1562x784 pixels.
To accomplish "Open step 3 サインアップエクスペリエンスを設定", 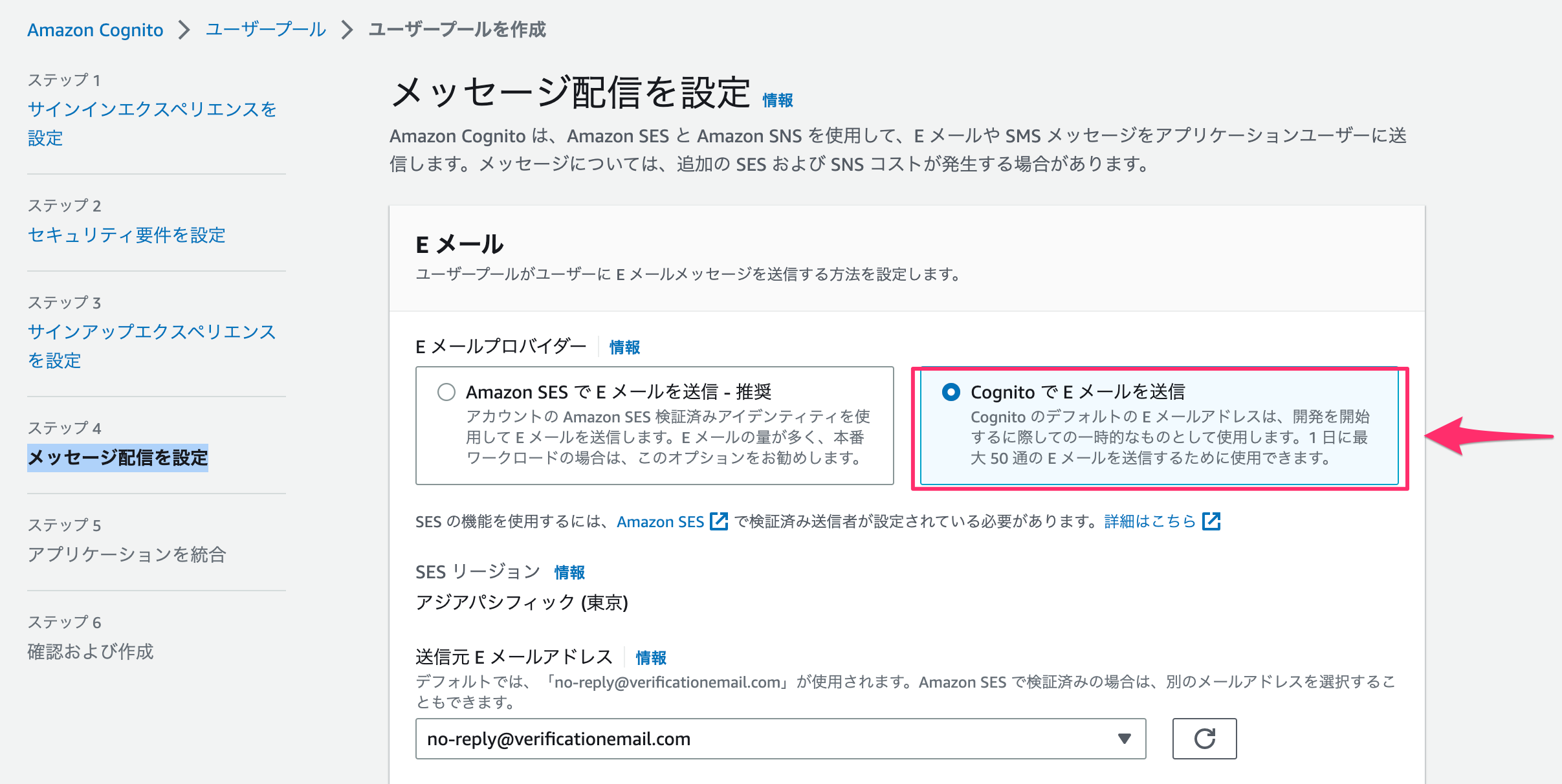I will 152,345.
